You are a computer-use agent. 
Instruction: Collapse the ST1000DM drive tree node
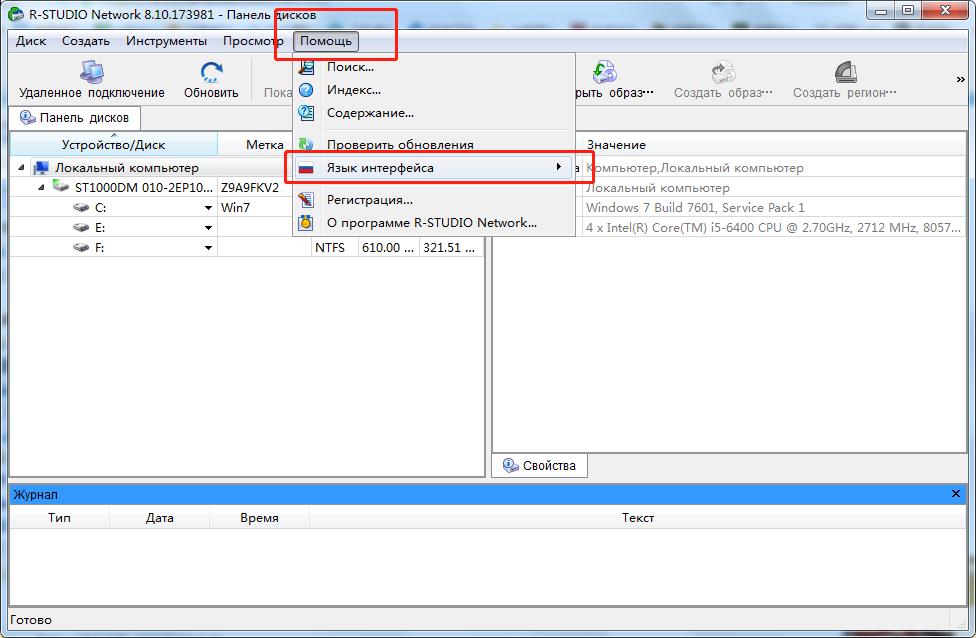coord(42,188)
